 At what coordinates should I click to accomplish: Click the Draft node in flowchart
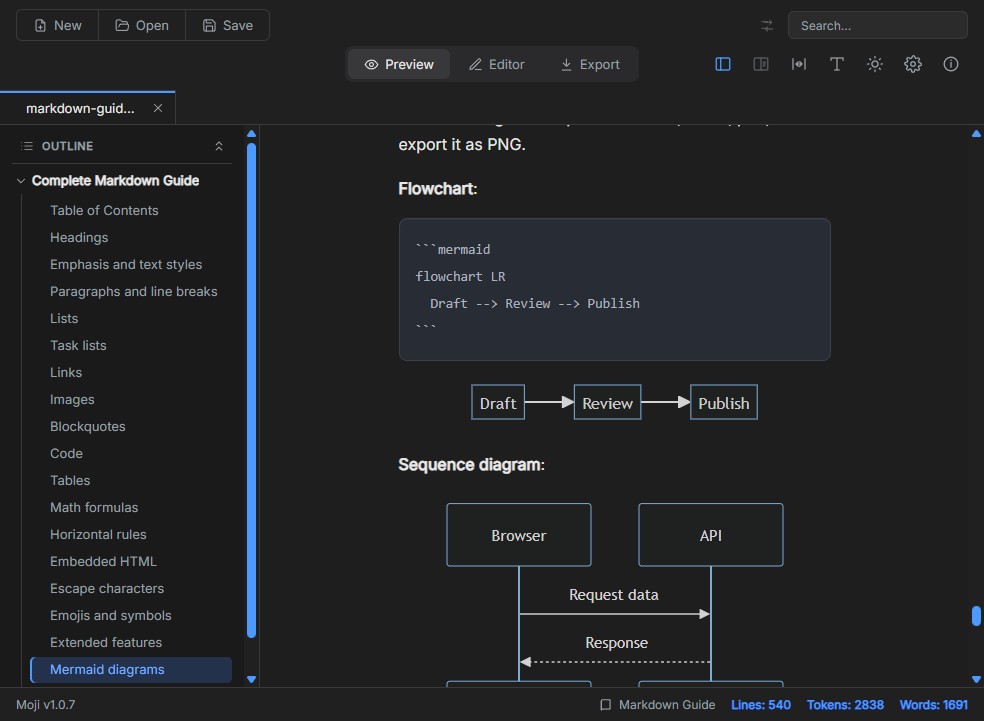(x=498, y=402)
